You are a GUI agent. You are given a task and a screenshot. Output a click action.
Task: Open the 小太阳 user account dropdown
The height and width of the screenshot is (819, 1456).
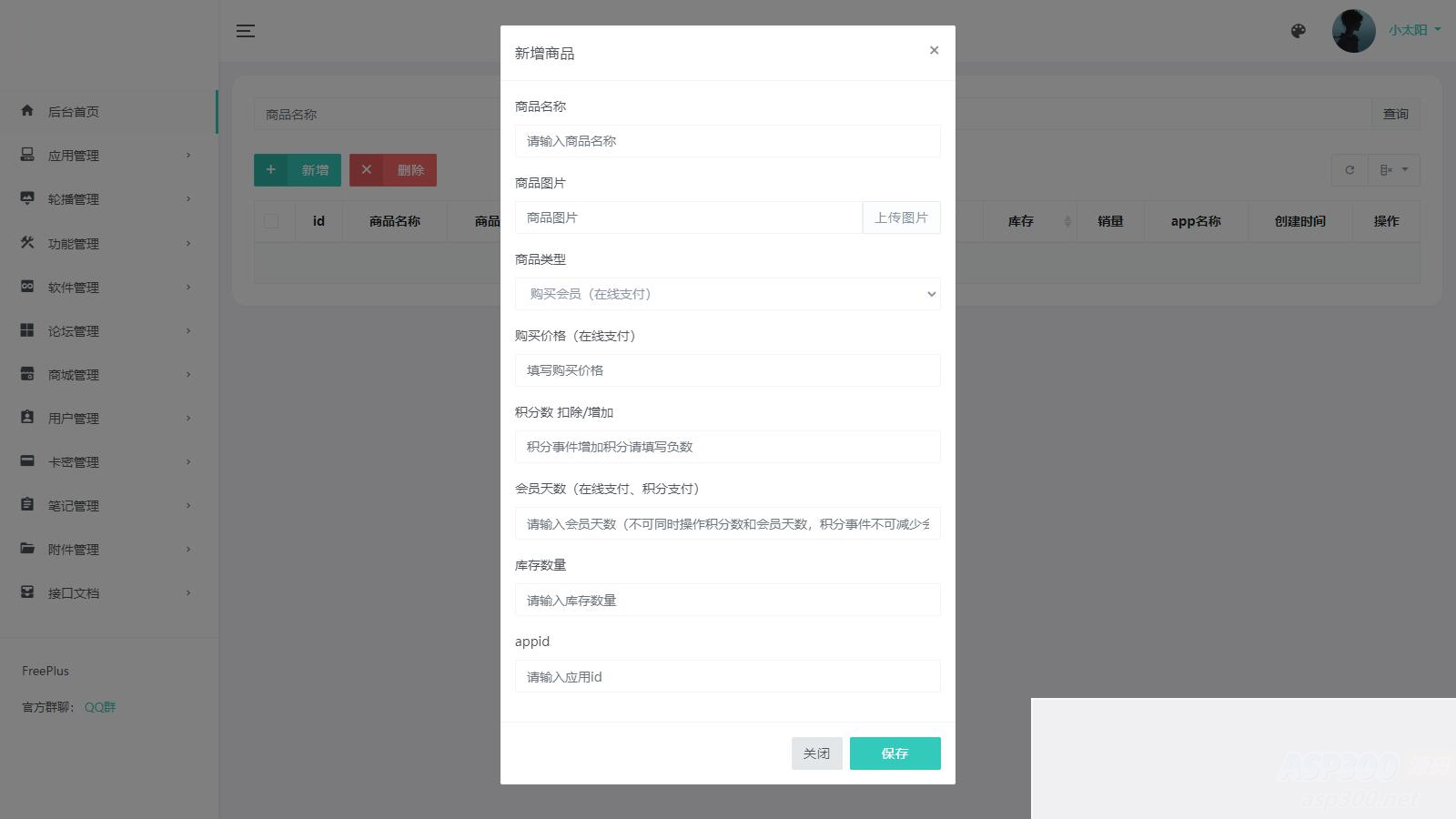pyautogui.click(x=1409, y=29)
